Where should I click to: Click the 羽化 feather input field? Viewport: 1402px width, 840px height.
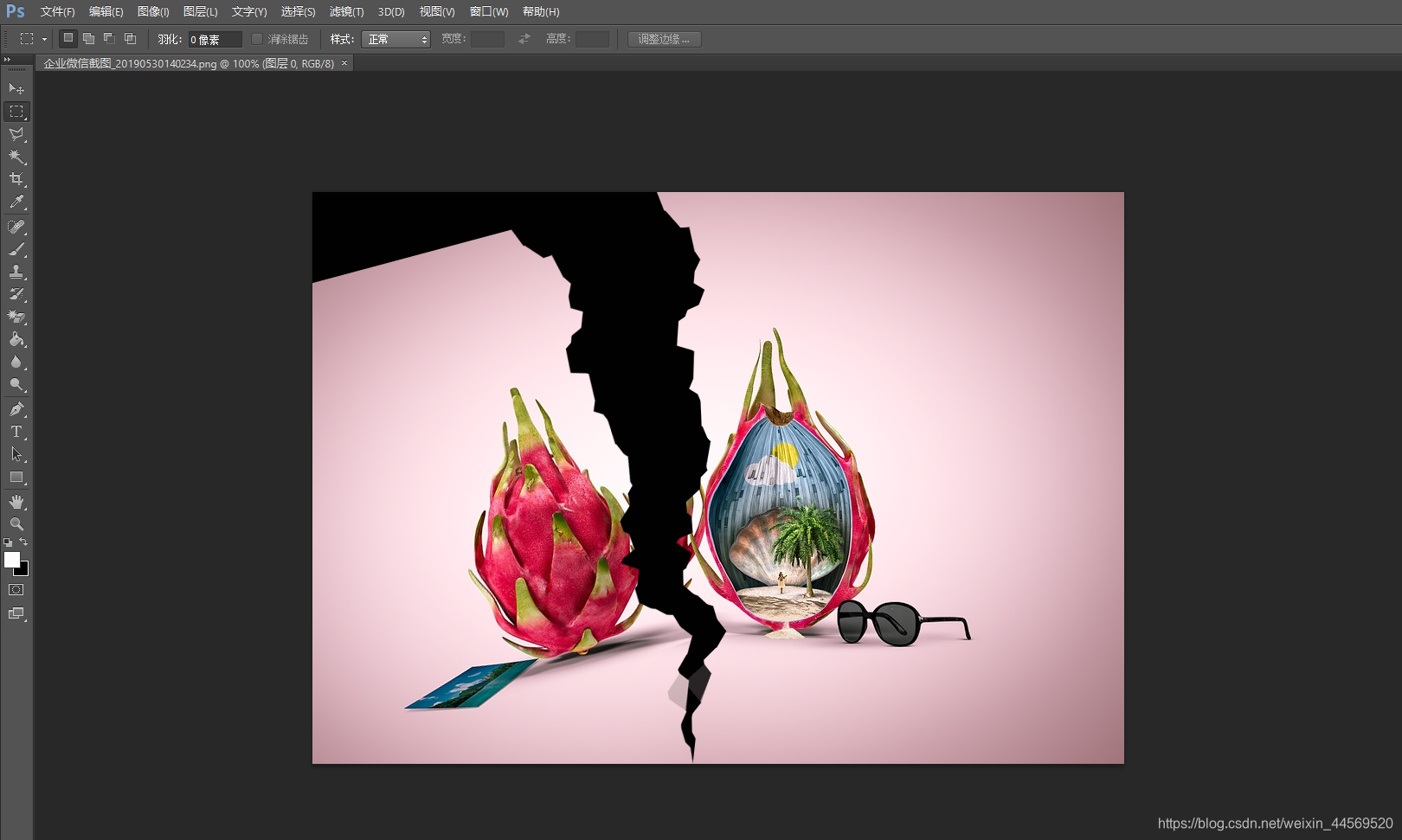[x=215, y=39]
